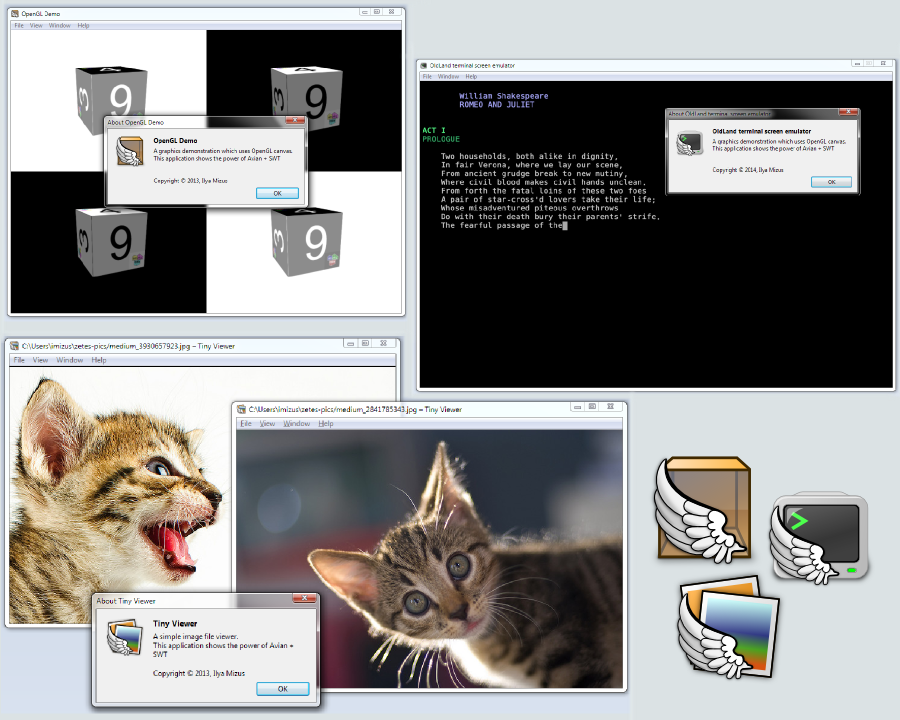Image resolution: width=900 pixels, height=720 pixels.
Task: Click winged box icon in About OpenGL dialog
Action: click(x=130, y=151)
